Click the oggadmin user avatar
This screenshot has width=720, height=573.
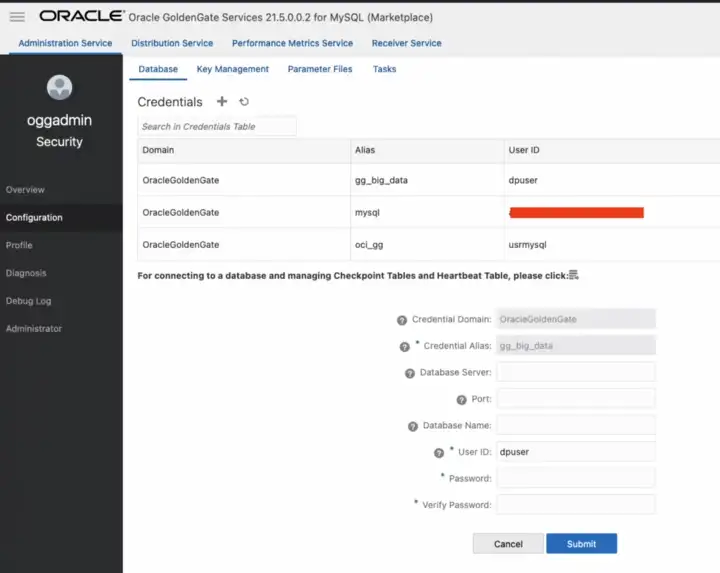pos(59,87)
